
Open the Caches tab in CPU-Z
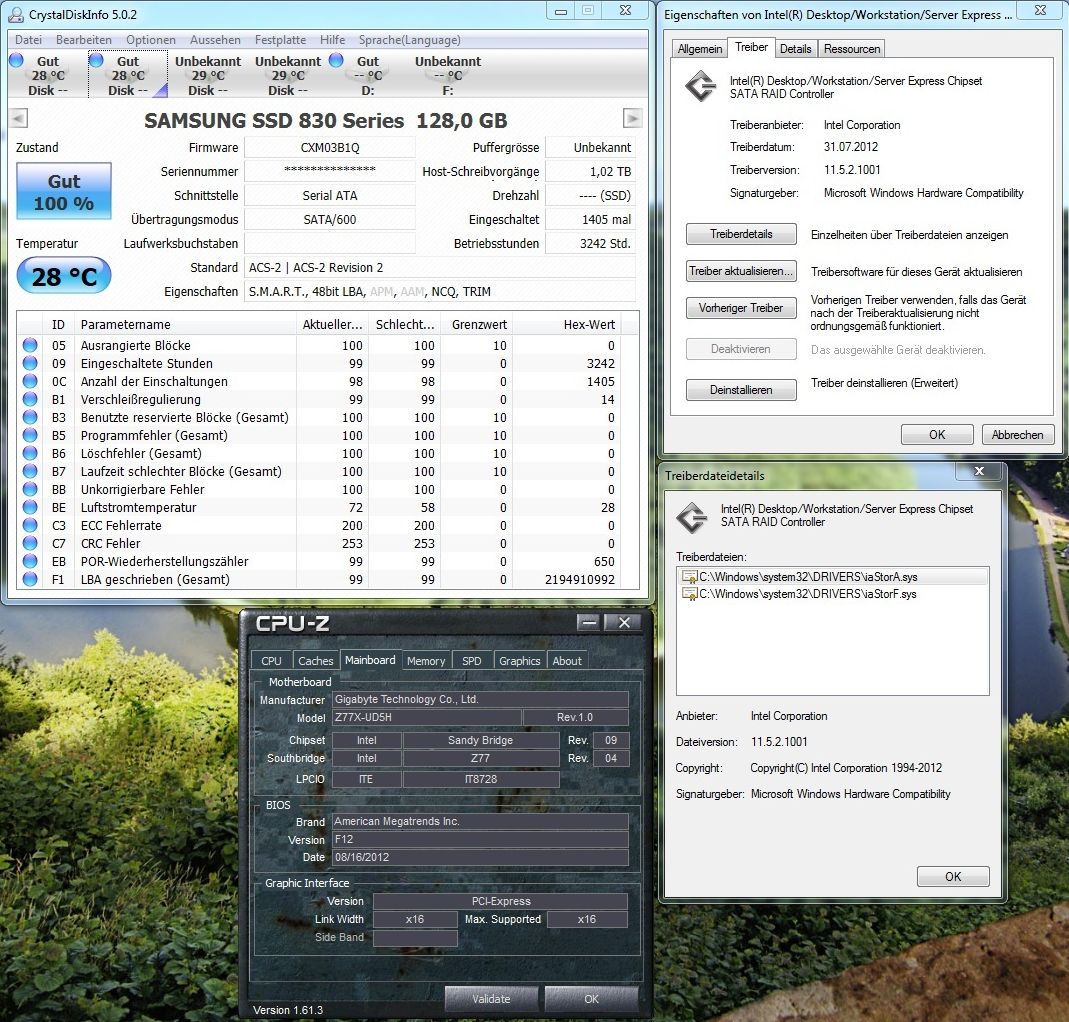(x=316, y=660)
